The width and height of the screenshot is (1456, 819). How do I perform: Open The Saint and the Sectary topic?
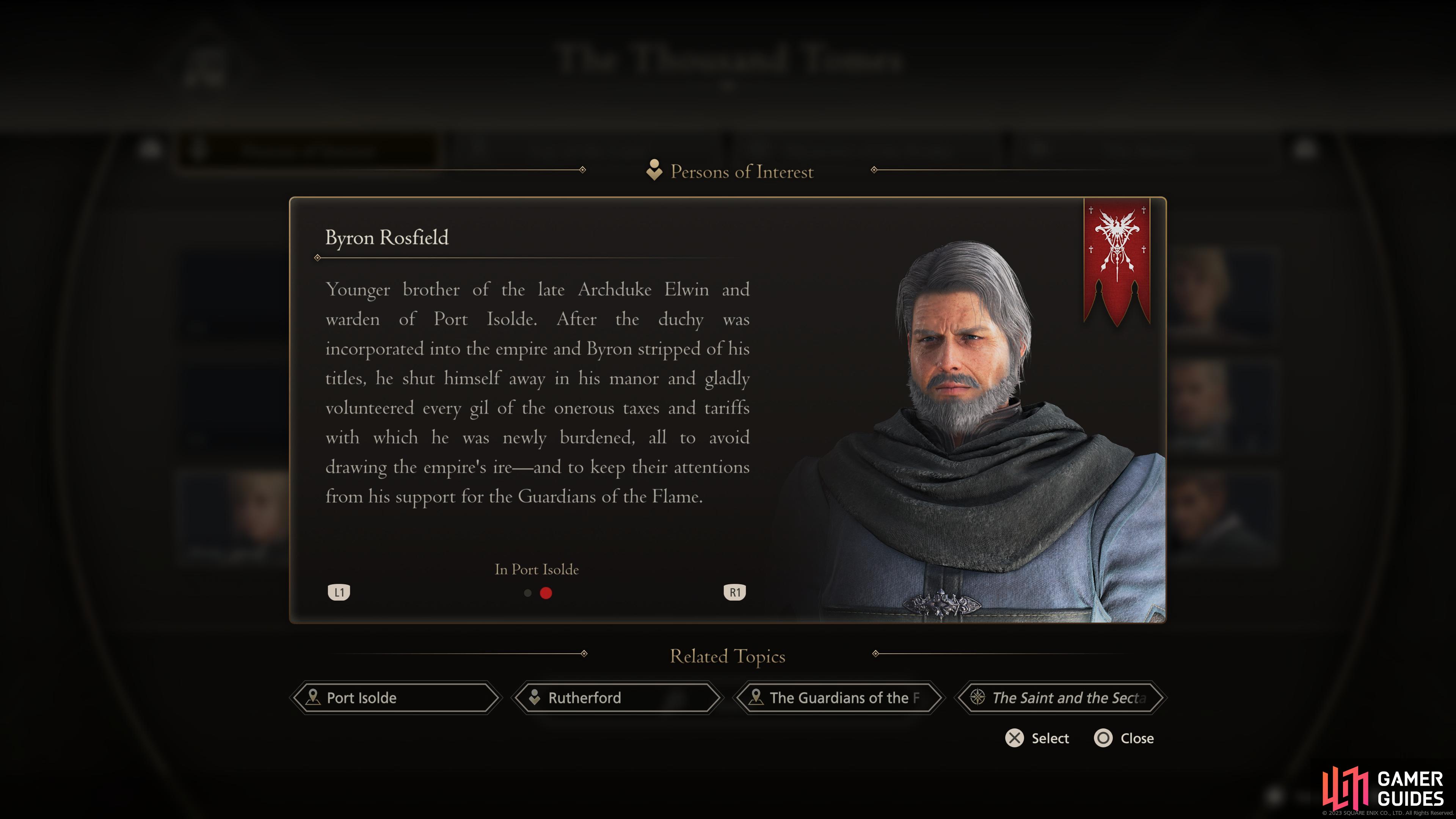click(1061, 698)
